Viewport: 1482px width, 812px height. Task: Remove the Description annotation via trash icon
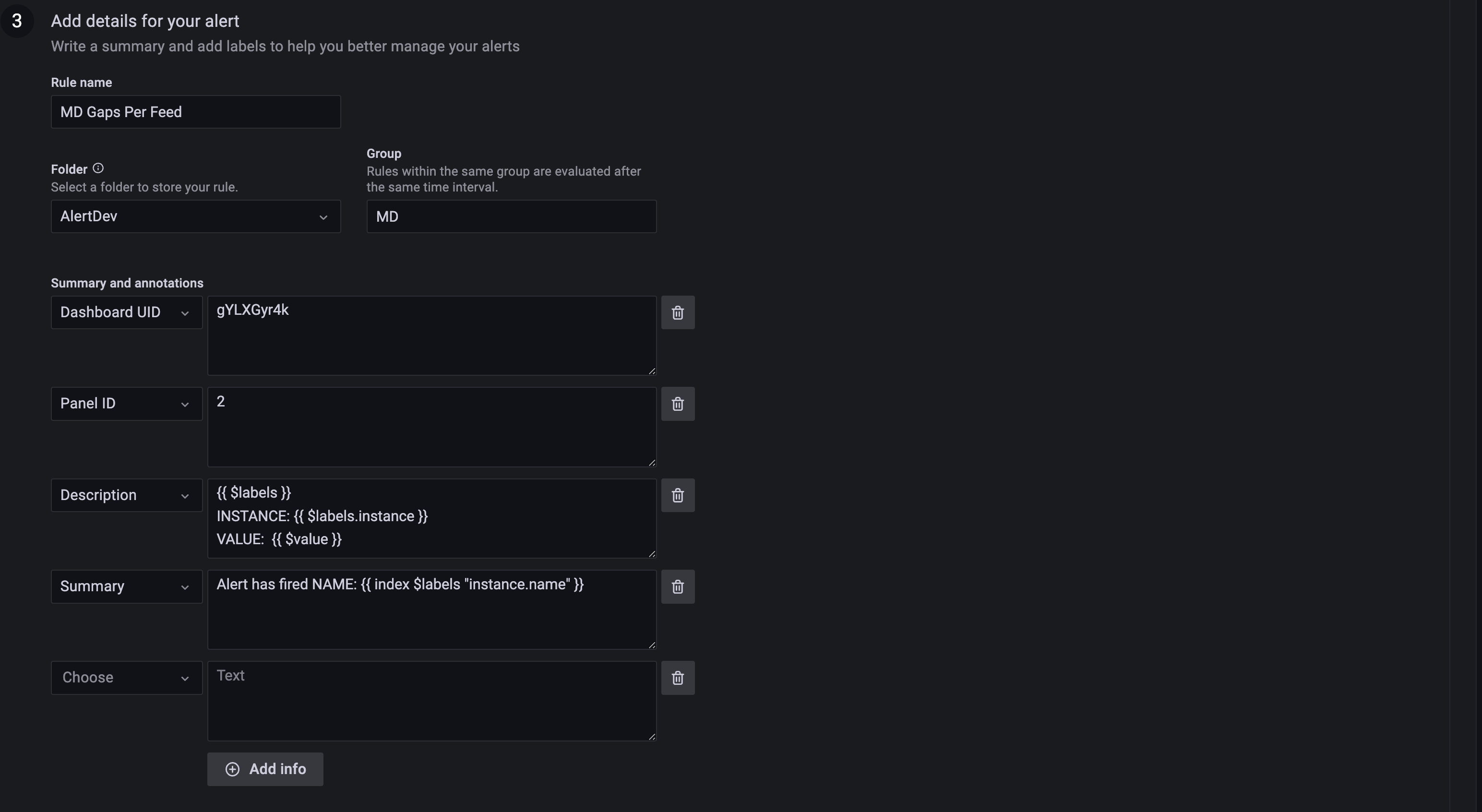pos(678,495)
